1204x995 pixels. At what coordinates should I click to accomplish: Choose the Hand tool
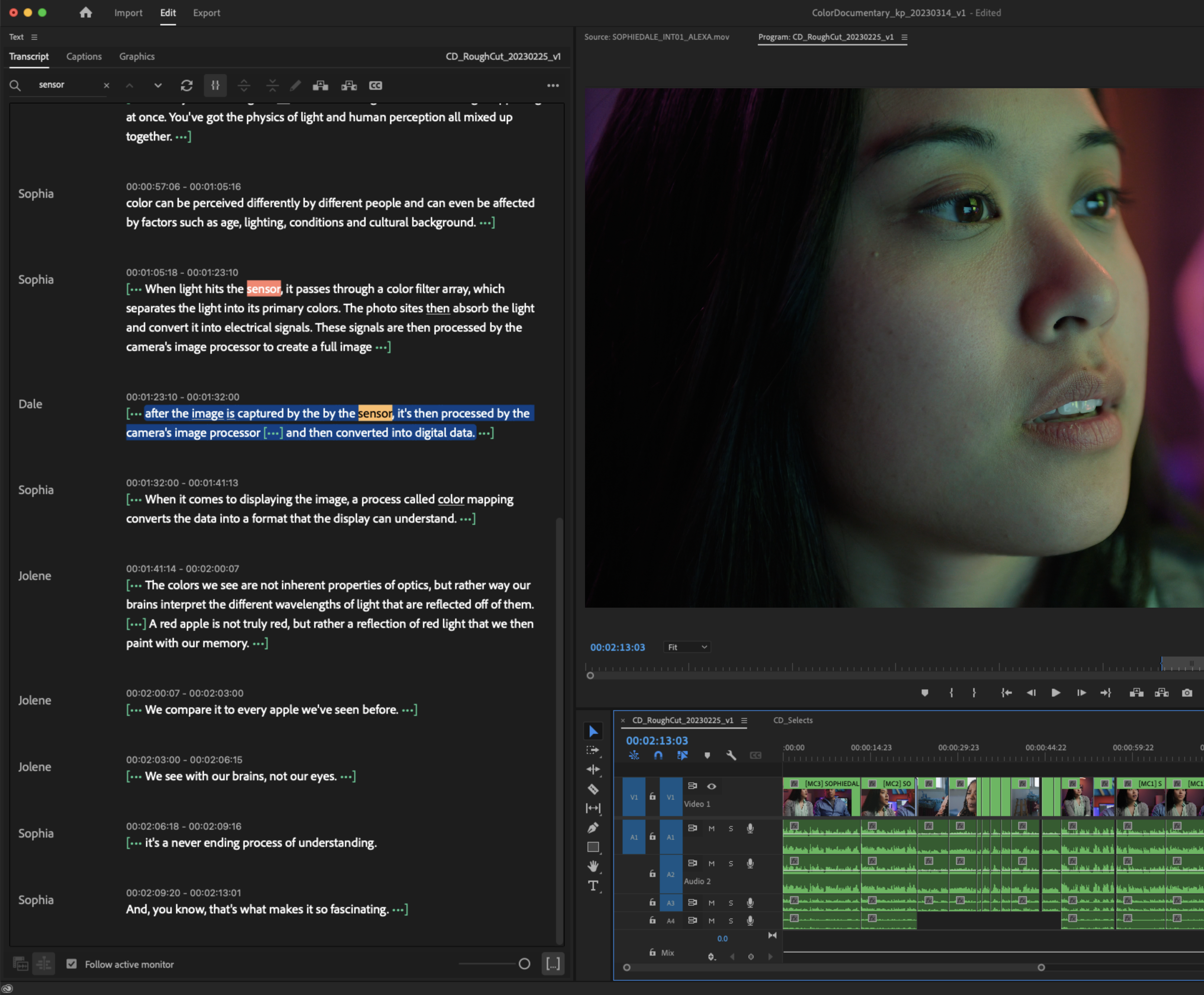[x=593, y=866]
